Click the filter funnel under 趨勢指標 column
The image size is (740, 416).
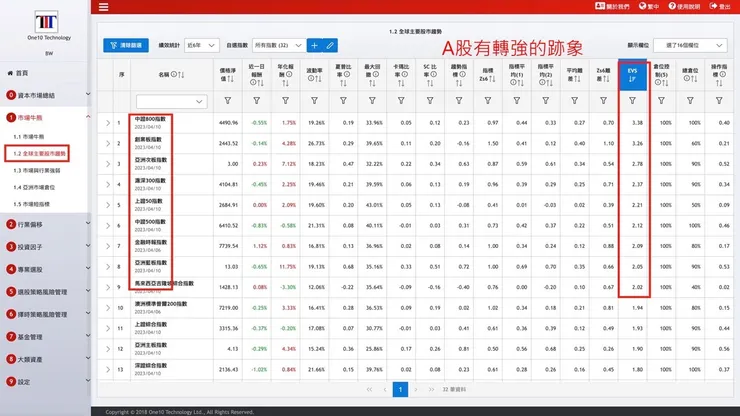click(x=459, y=101)
